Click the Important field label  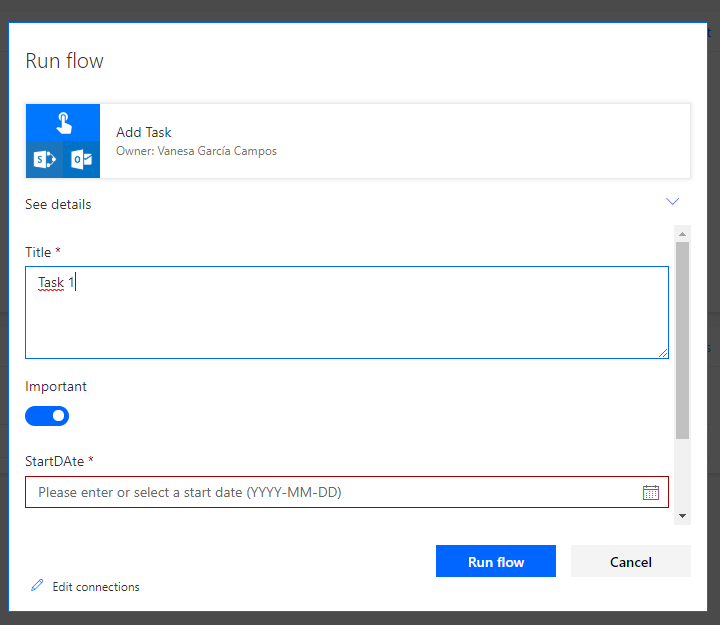pyautogui.click(x=56, y=386)
